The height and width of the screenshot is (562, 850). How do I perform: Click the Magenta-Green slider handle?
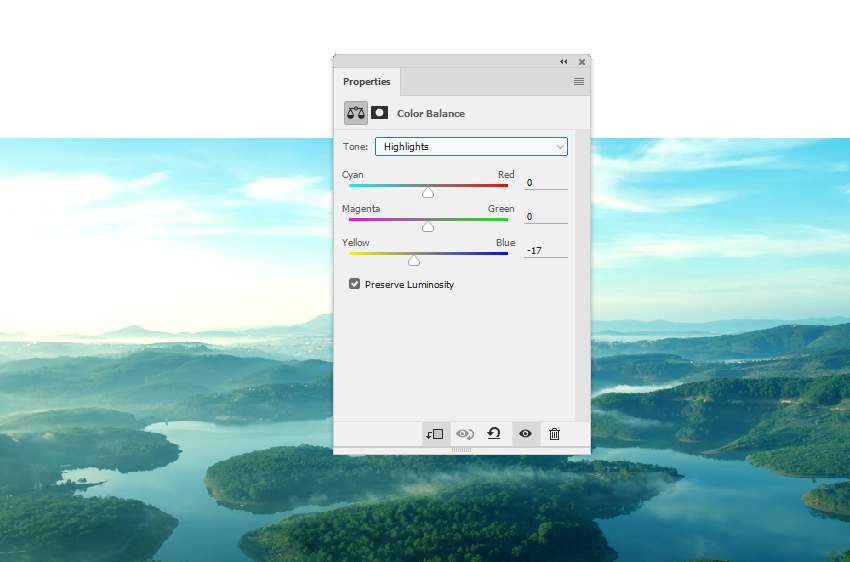pos(428,227)
